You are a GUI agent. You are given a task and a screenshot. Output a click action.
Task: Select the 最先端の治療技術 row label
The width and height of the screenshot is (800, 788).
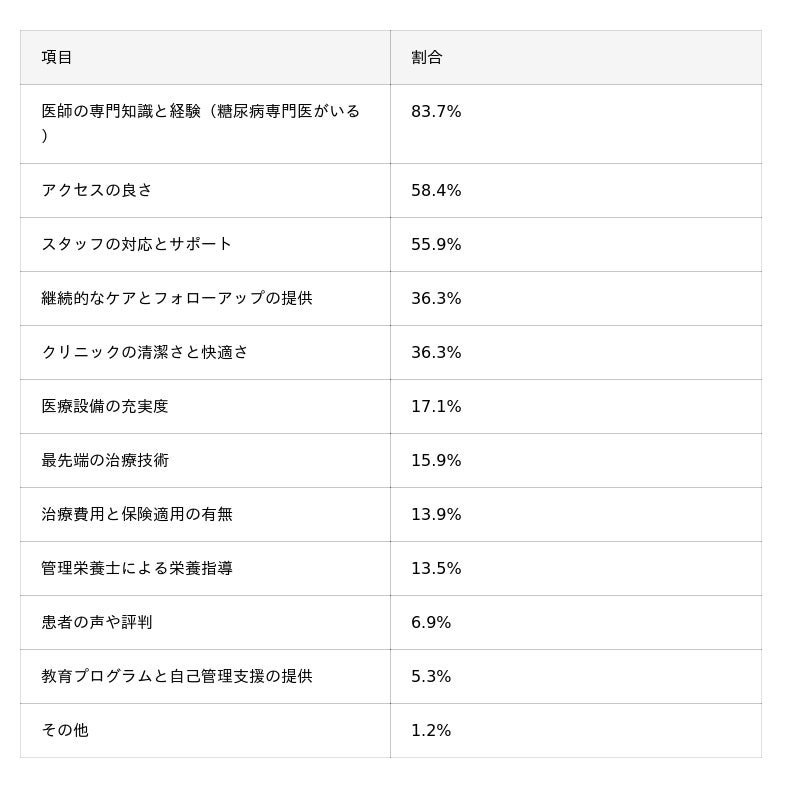click(105, 461)
